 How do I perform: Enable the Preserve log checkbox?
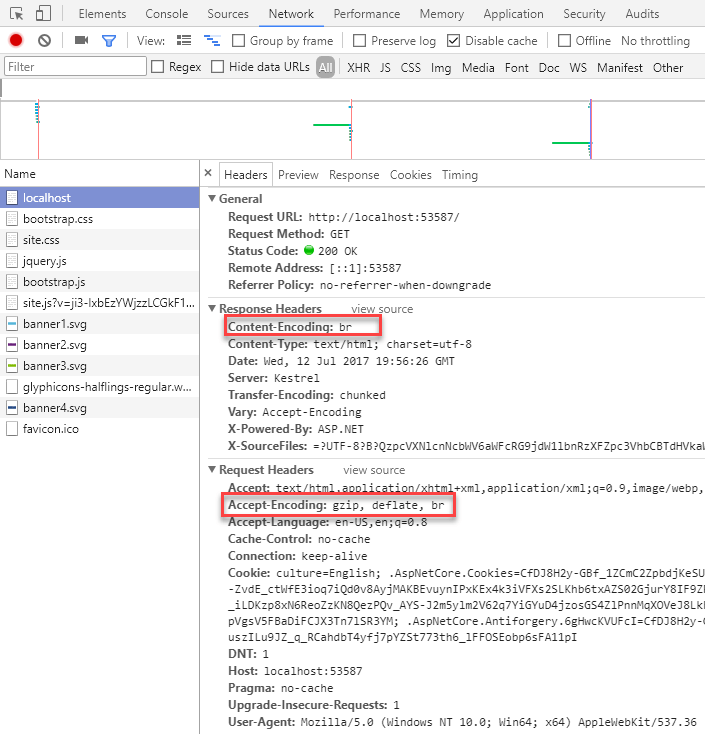click(x=357, y=41)
